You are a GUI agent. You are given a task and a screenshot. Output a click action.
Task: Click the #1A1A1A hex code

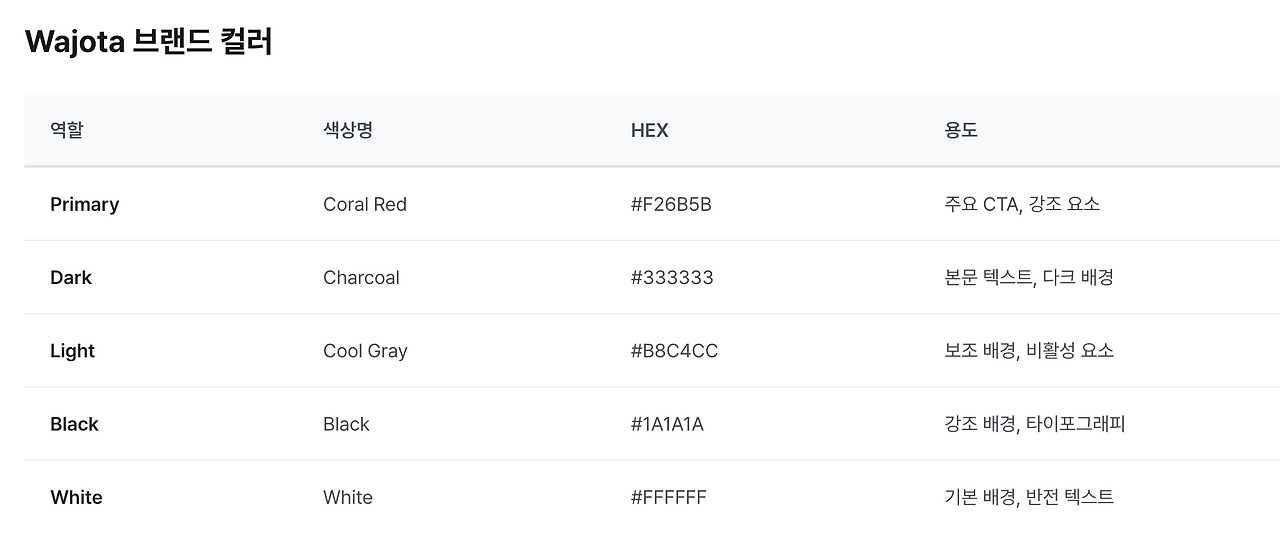point(667,424)
